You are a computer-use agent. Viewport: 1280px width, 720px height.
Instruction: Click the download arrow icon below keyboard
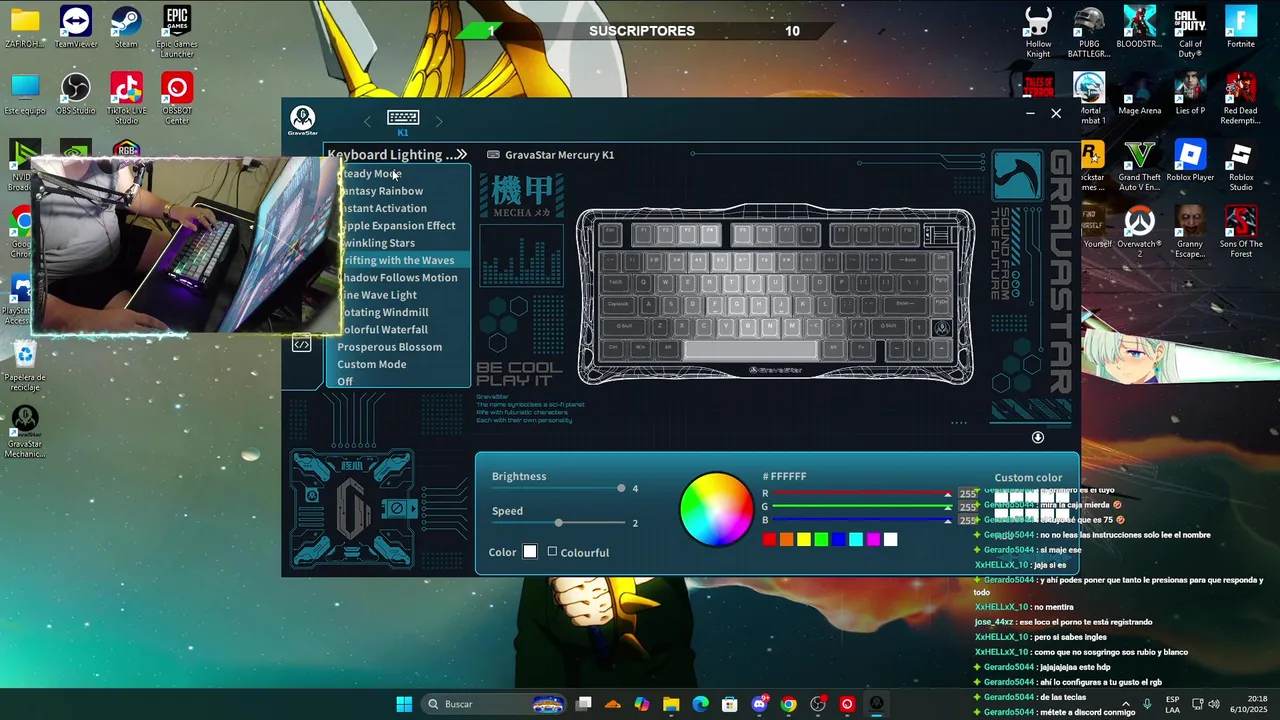[1037, 437]
